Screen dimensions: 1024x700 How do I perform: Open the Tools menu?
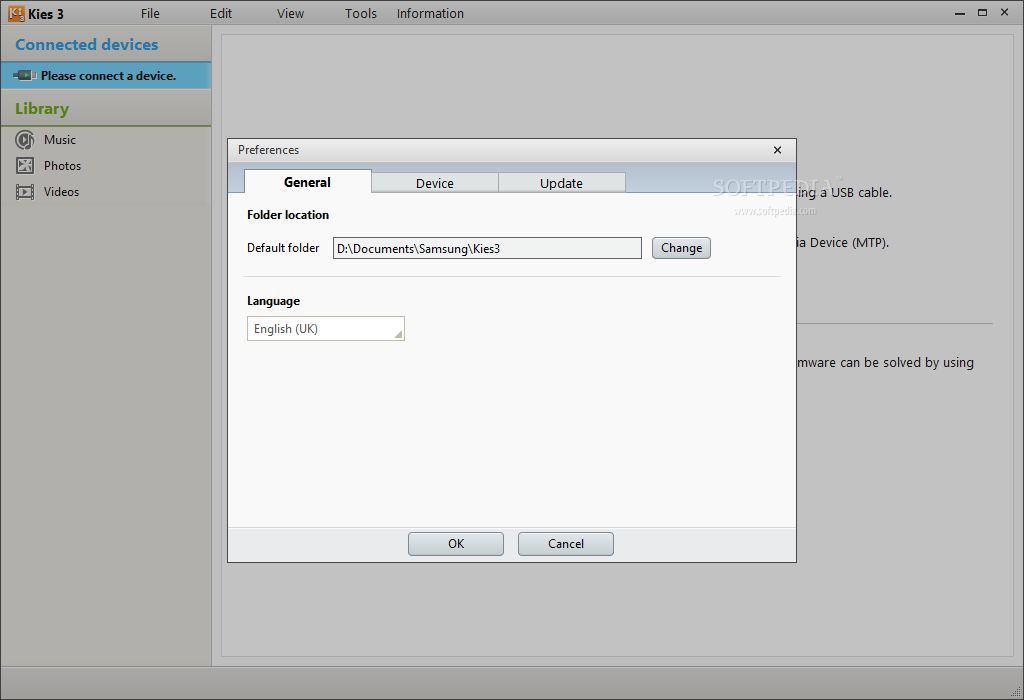click(x=361, y=14)
